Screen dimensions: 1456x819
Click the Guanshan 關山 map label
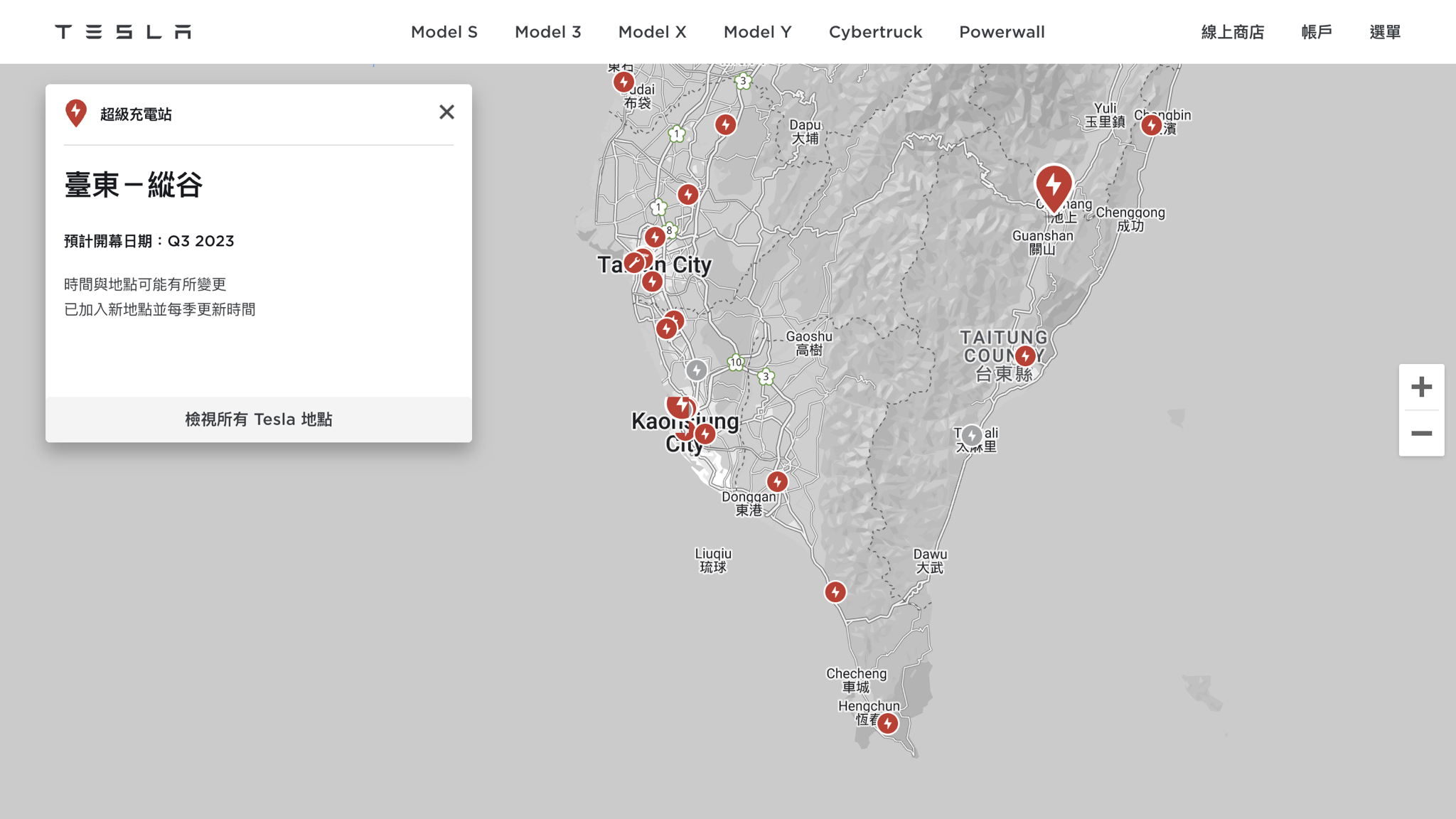(x=1043, y=242)
